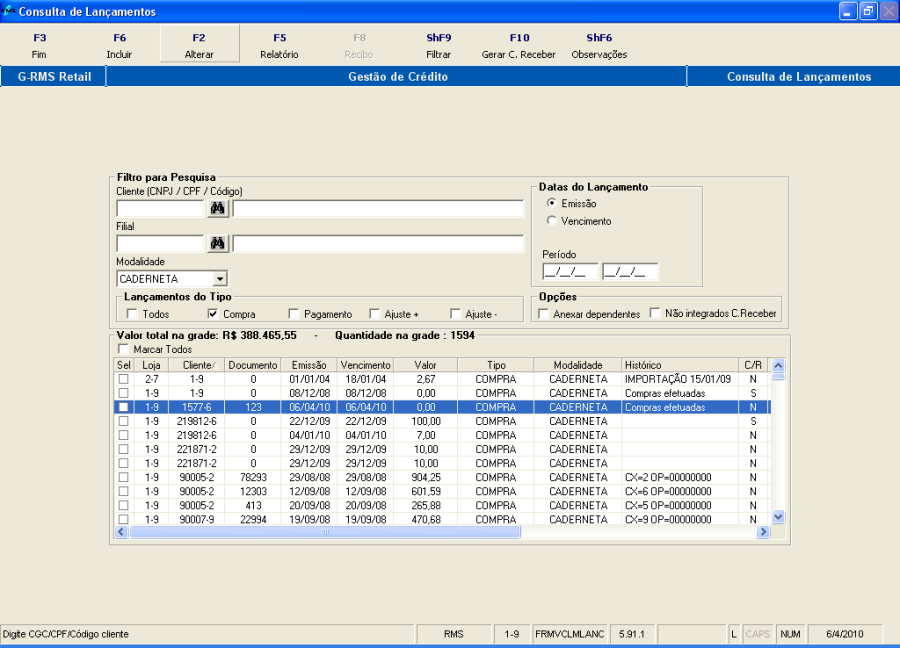Tick the Marcar Todos checkbox
The width and height of the screenshot is (900, 648).
pyautogui.click(x=123, y=350)
